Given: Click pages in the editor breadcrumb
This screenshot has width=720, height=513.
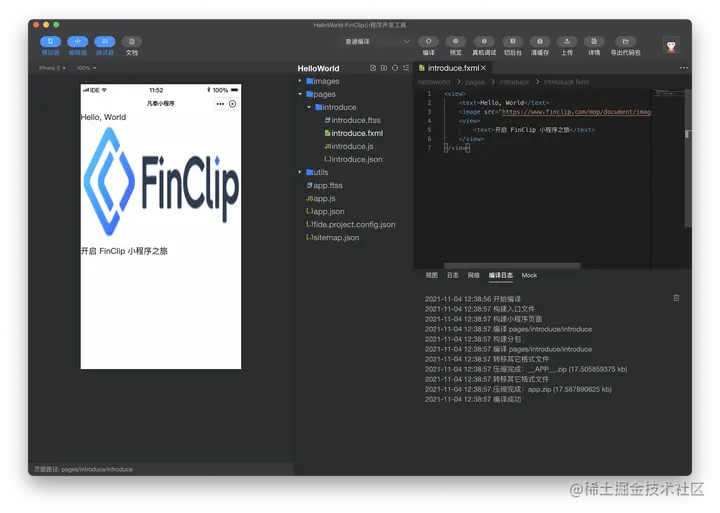Looking at the screenshot, I should click(475, 82).
